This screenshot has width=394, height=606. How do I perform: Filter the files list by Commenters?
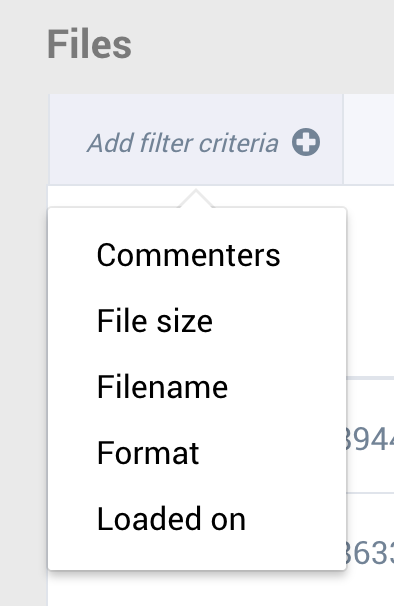click(x=188, y=255)
